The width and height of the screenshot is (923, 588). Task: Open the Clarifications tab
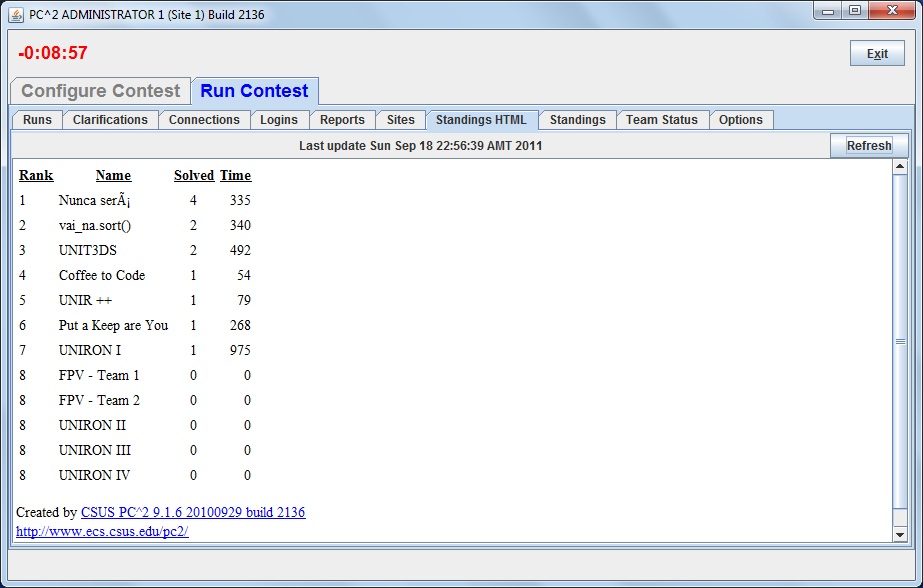pyautogui.click(x=110, y=120)
